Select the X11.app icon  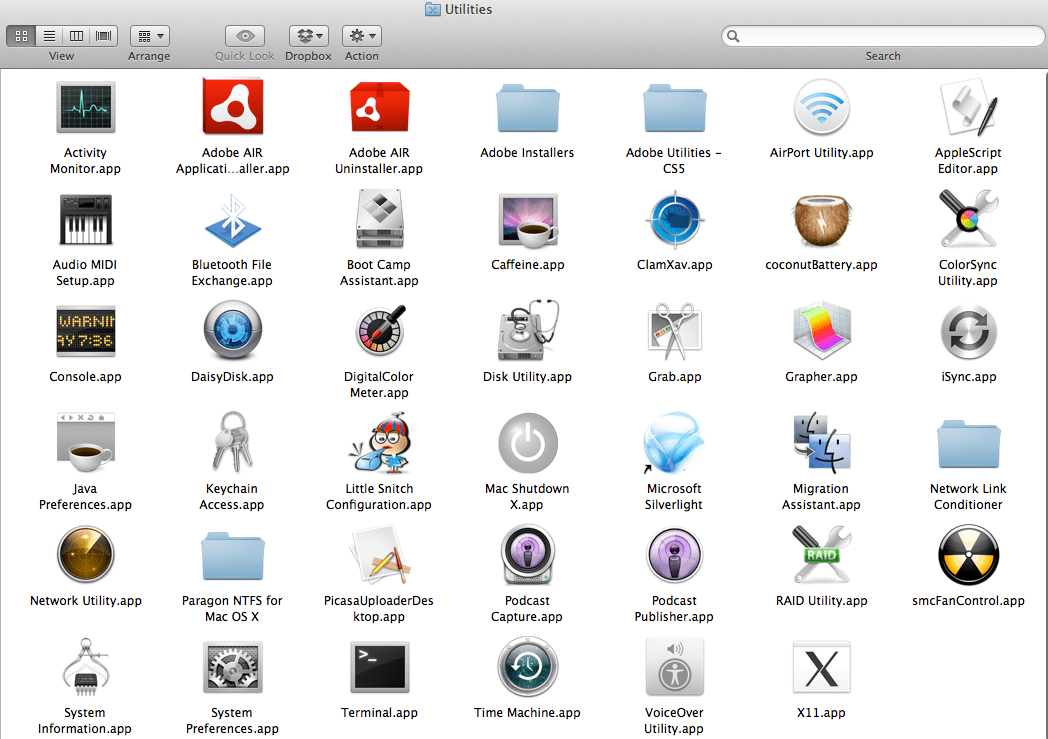click(x=821, y=667)
